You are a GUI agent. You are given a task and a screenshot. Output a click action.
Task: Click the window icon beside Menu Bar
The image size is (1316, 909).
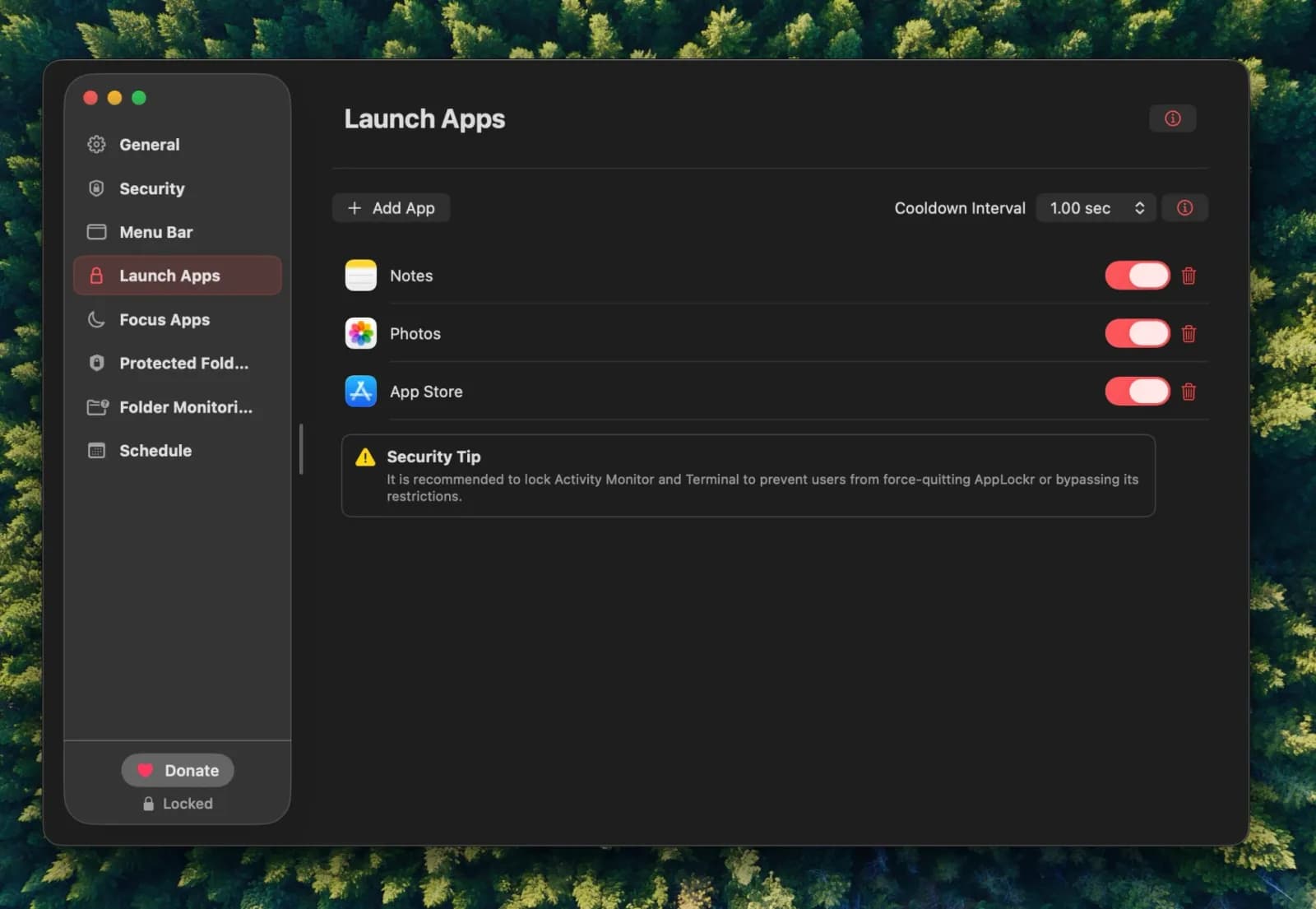click(96, 232)
